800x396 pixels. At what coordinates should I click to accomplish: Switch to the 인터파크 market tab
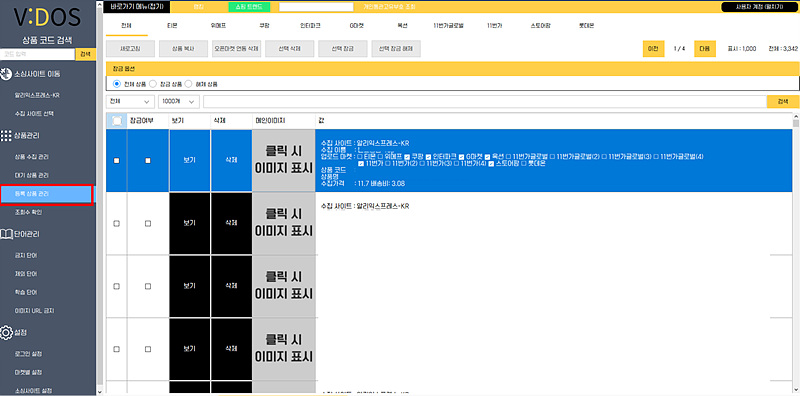pyautogui.click(x=310, y=26)
